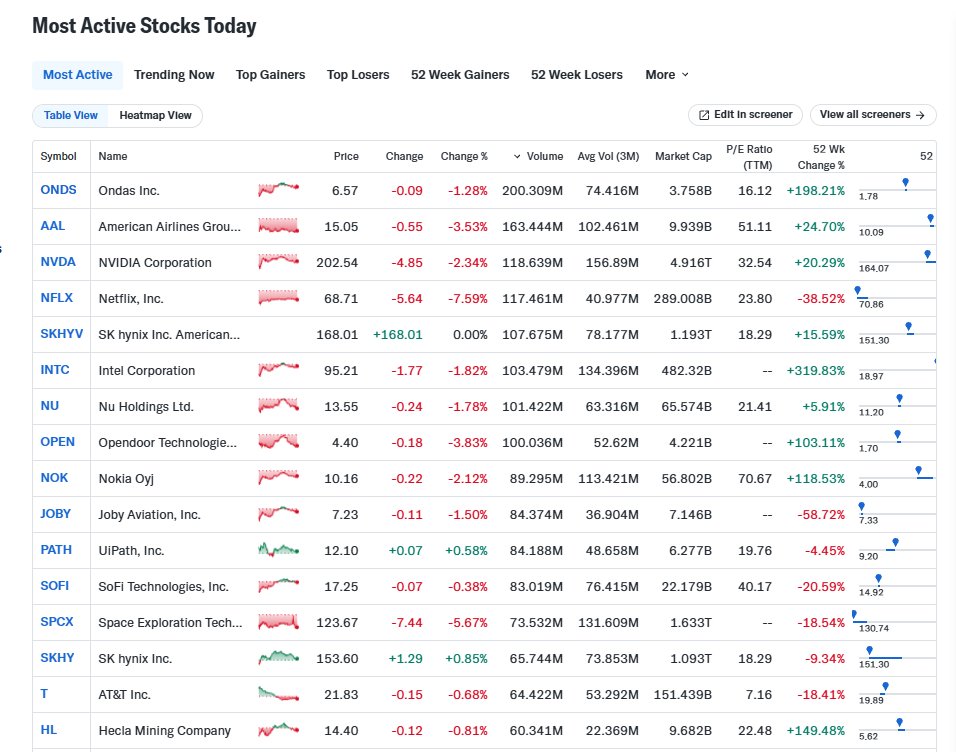The width and height of the screenshot is (956, 752).
Task: Click Ondas Inc. sparkline chart
Action: (x=279, y=189)
